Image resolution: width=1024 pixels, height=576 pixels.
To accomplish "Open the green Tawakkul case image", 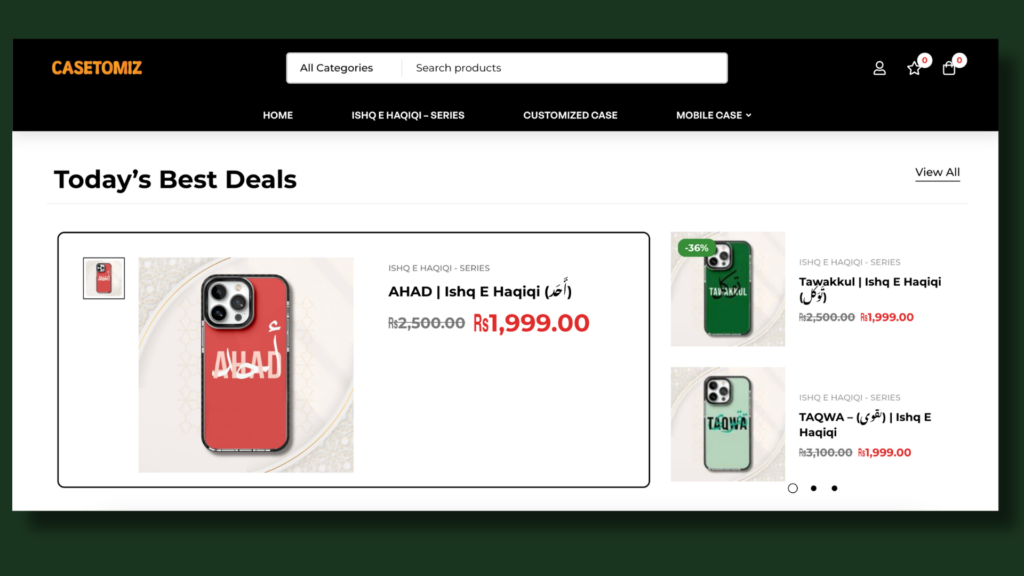I will 728,289.
